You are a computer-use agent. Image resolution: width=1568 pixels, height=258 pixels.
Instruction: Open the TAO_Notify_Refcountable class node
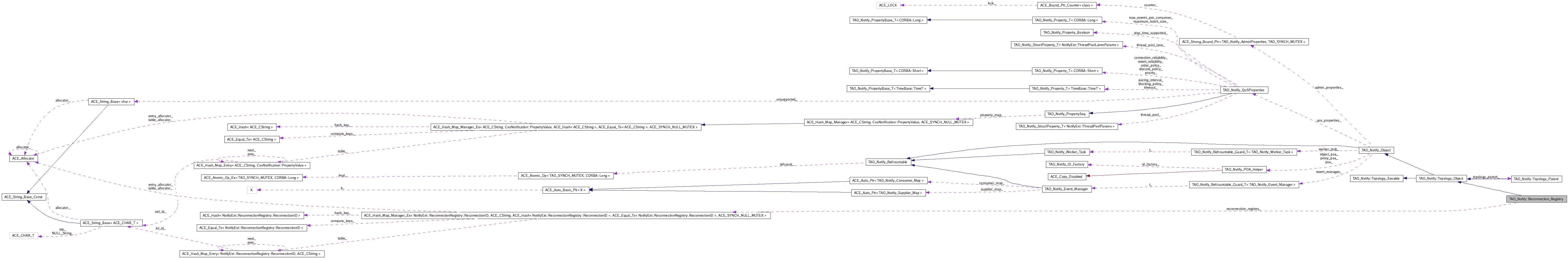(889, 162)
